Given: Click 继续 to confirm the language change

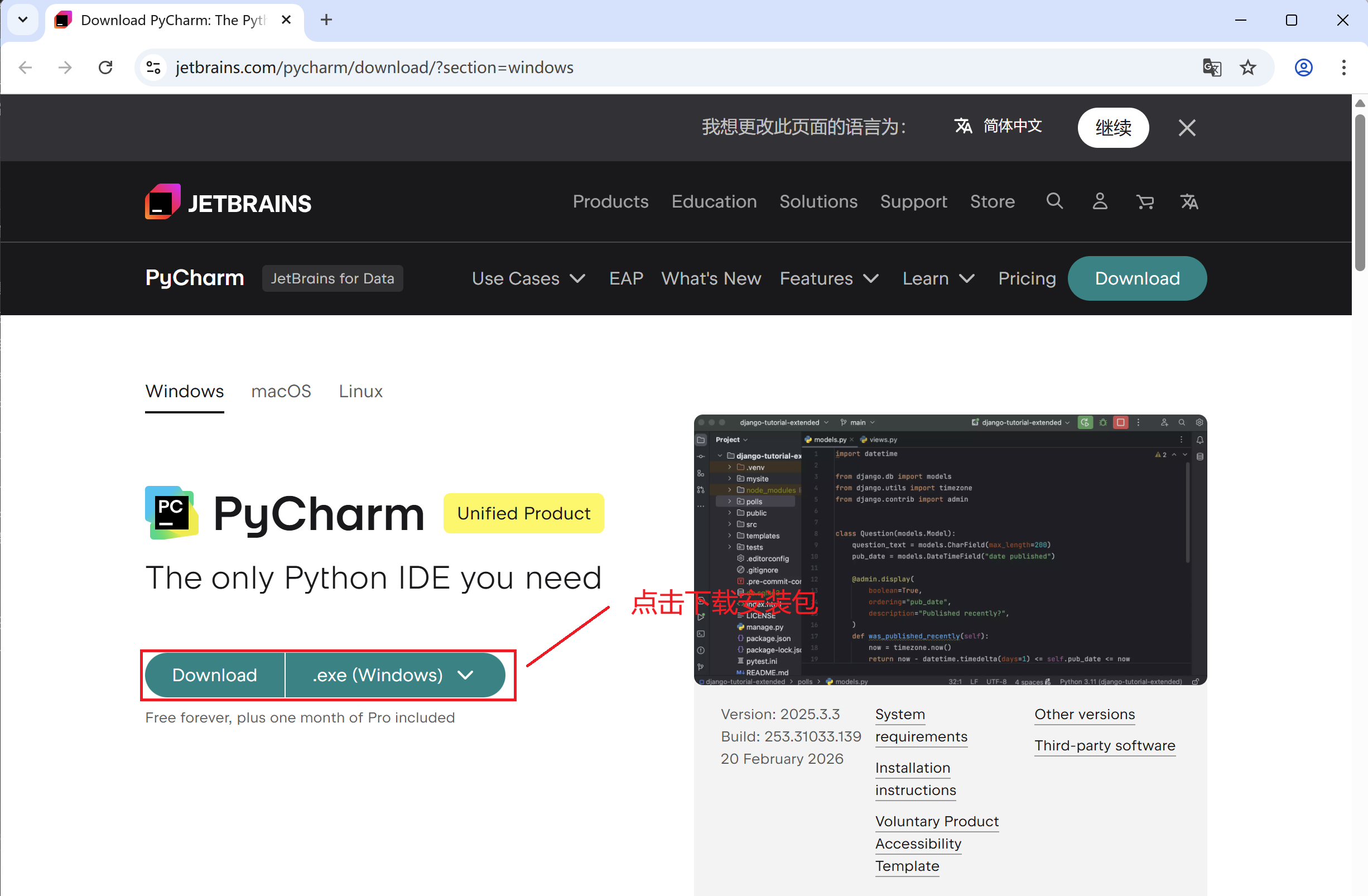Looking at the screenshot, I should click(1113, 128).
